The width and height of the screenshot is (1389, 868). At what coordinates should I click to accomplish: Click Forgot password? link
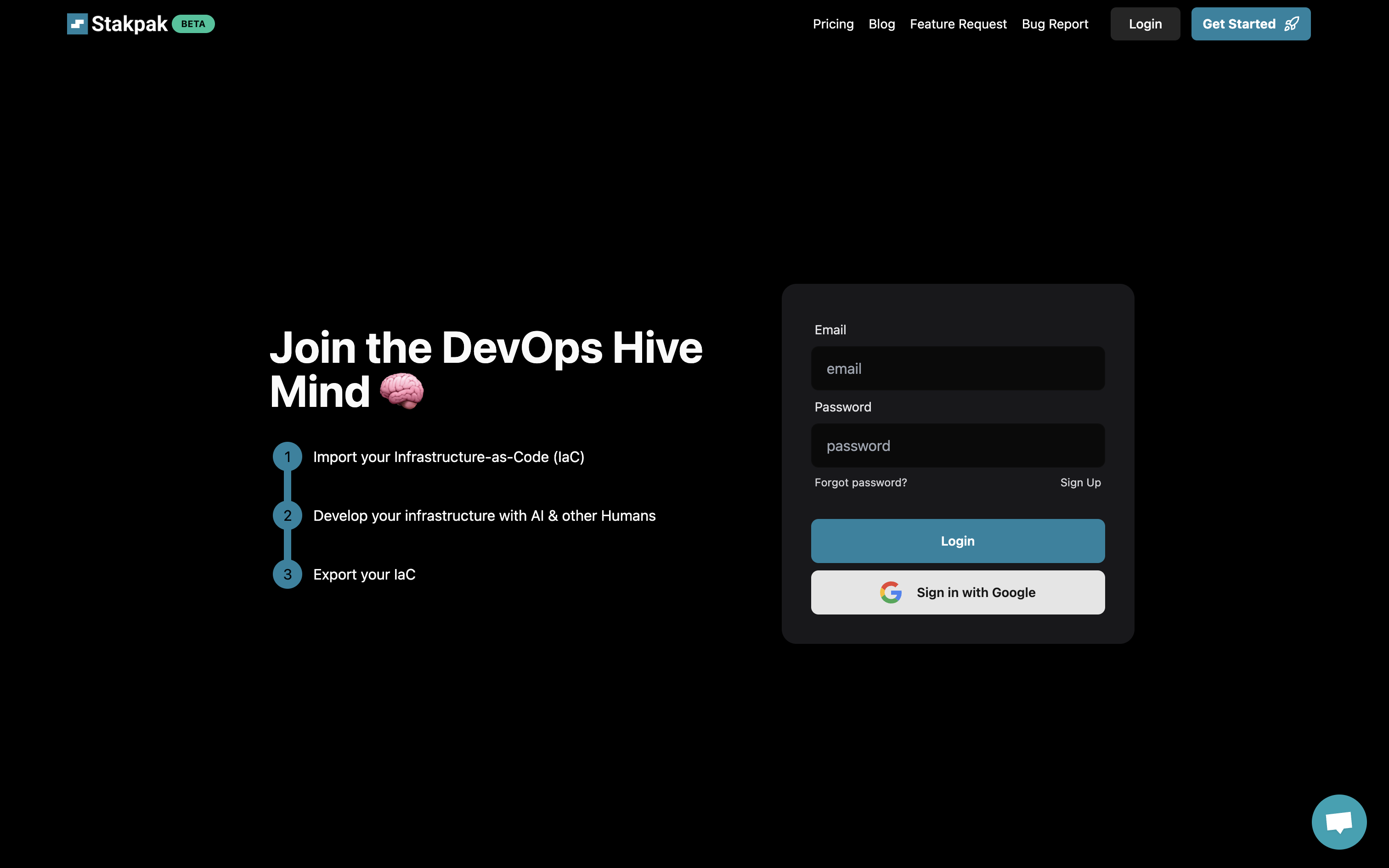pos(860,483)
